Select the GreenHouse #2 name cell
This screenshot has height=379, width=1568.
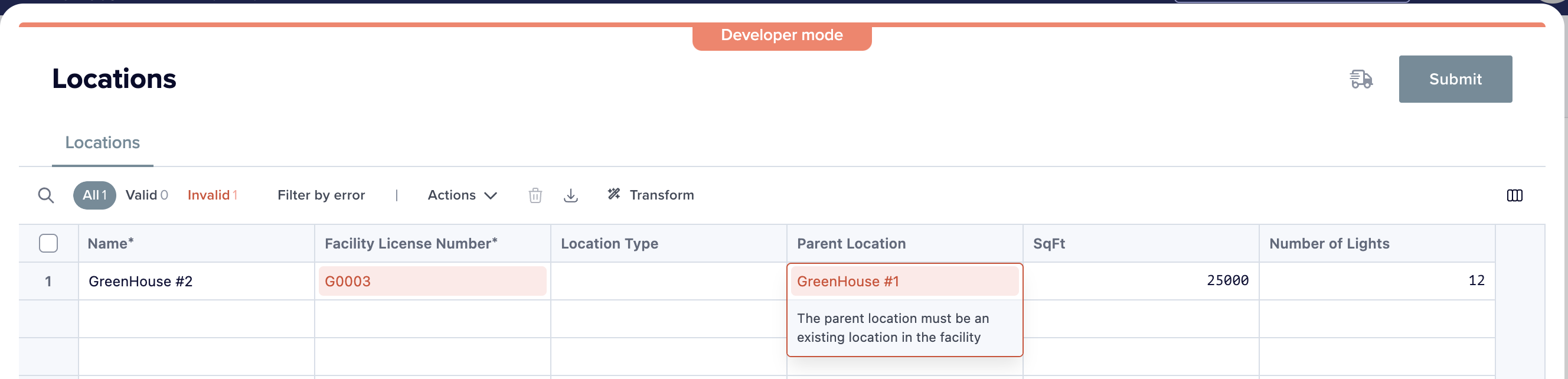(x=197, y=281)
